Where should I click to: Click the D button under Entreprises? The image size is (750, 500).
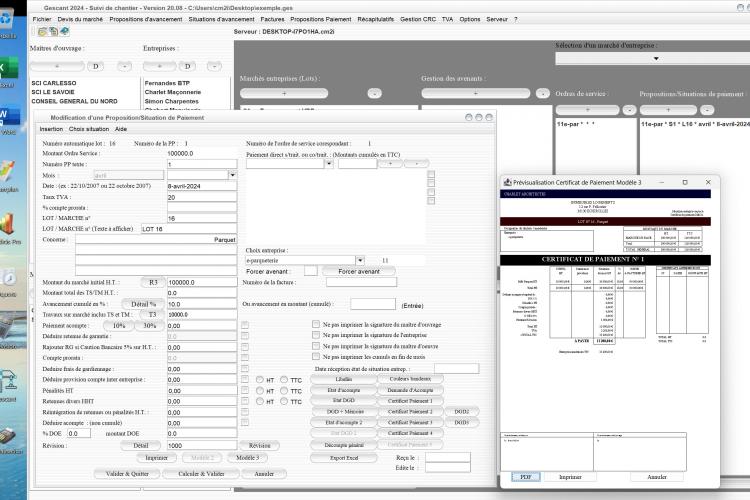[x=188, y=66]
